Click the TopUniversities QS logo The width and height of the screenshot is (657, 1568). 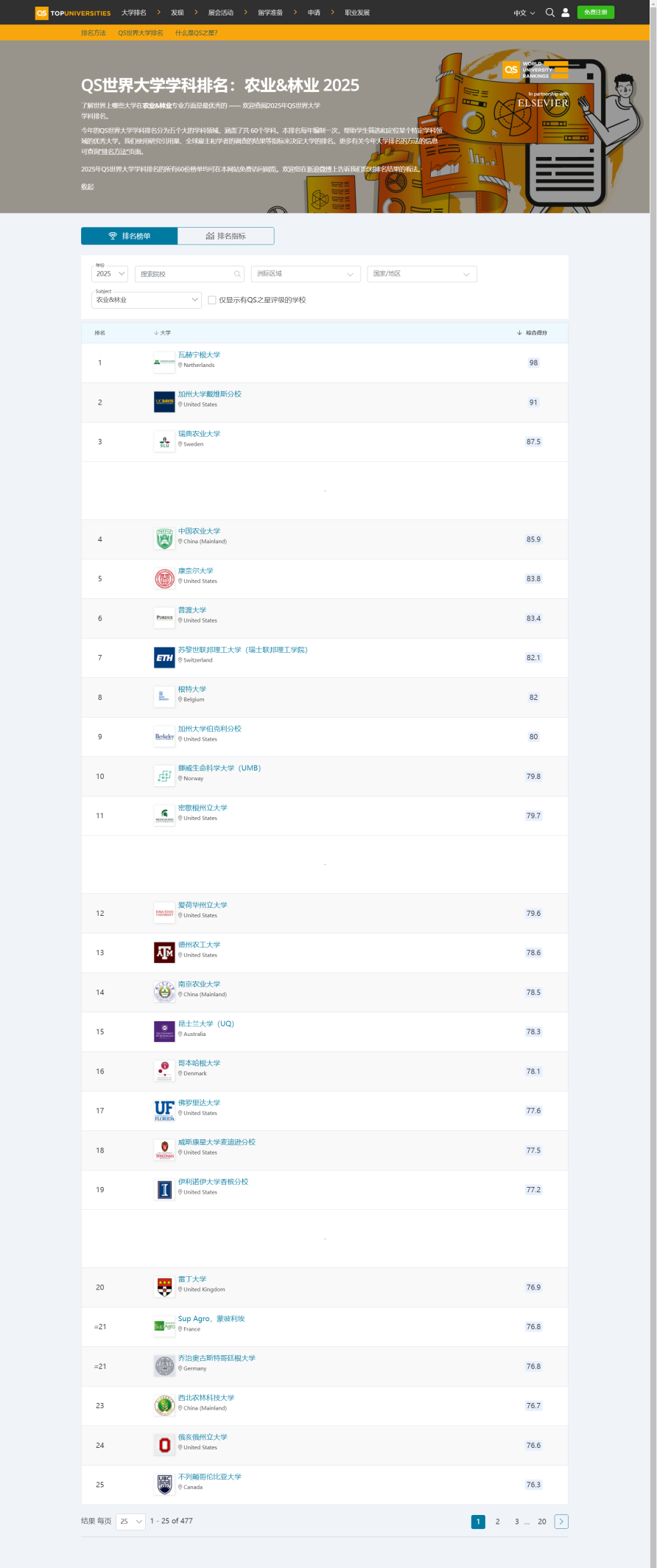point(73,13)
